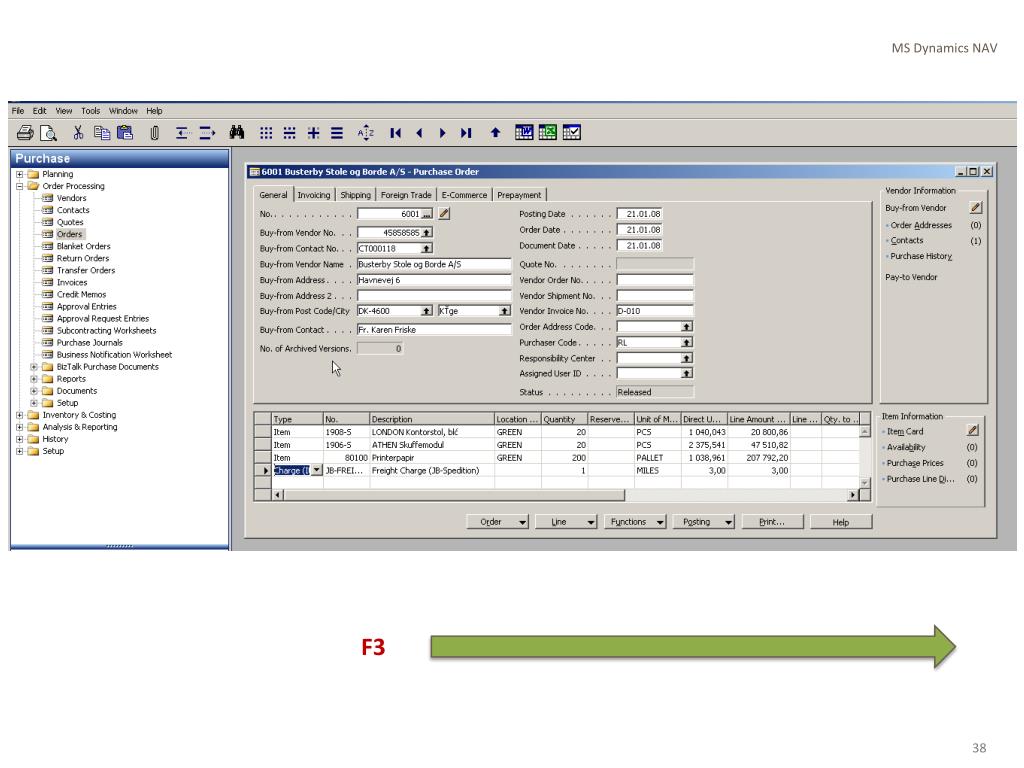Viewport: 1024px width, 768px height.
Task: Switch to the E-Commerce tab
Action: tap(464, 195)
